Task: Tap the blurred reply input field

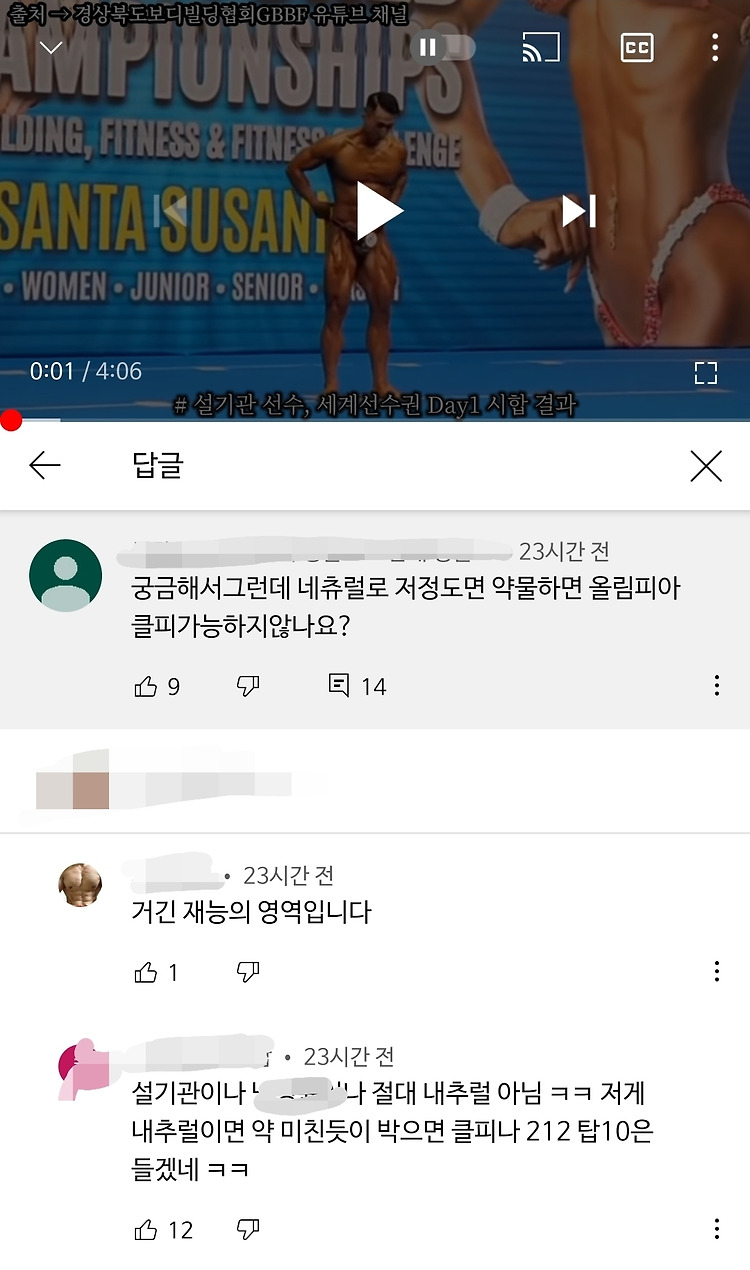Action: 375,781
